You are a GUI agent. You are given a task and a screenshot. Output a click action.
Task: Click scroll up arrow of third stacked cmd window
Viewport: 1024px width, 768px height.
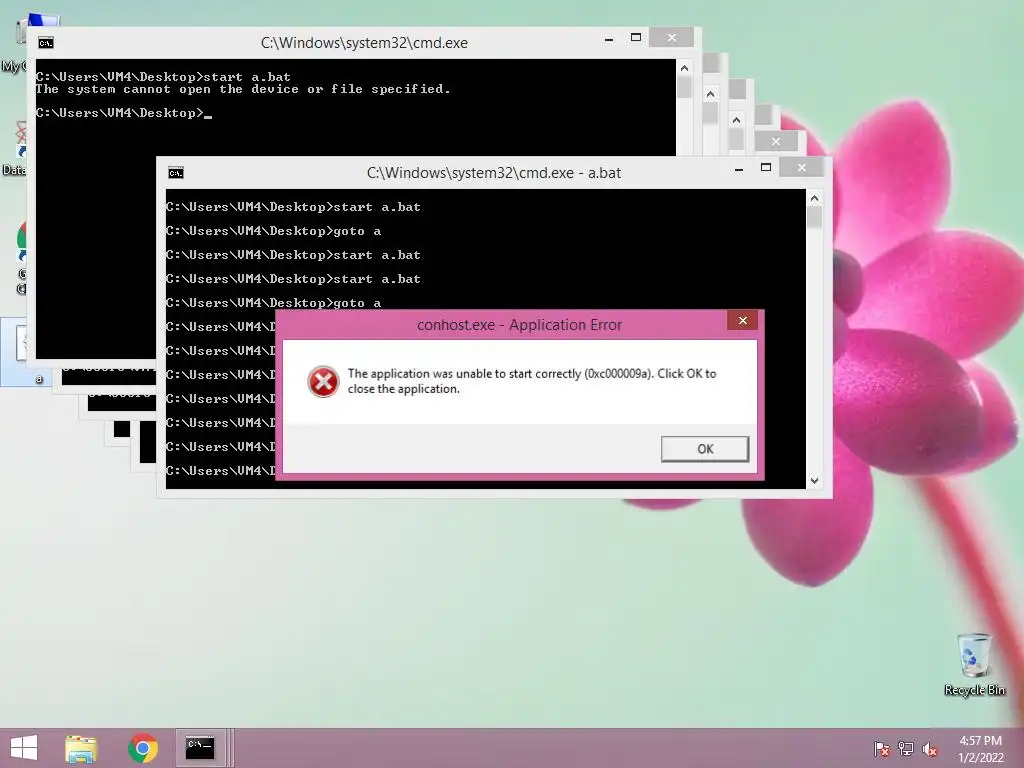737,120
